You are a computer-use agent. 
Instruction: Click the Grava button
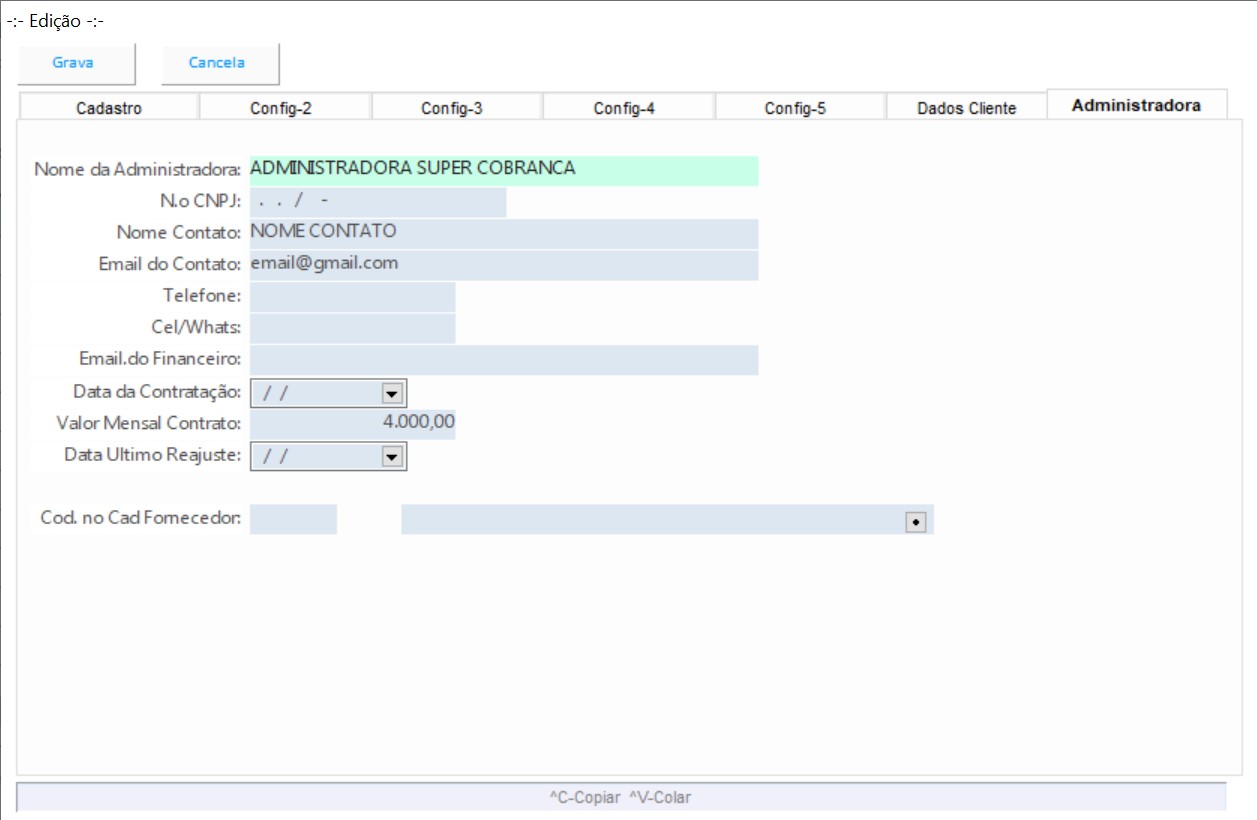[x=74, y=63]
